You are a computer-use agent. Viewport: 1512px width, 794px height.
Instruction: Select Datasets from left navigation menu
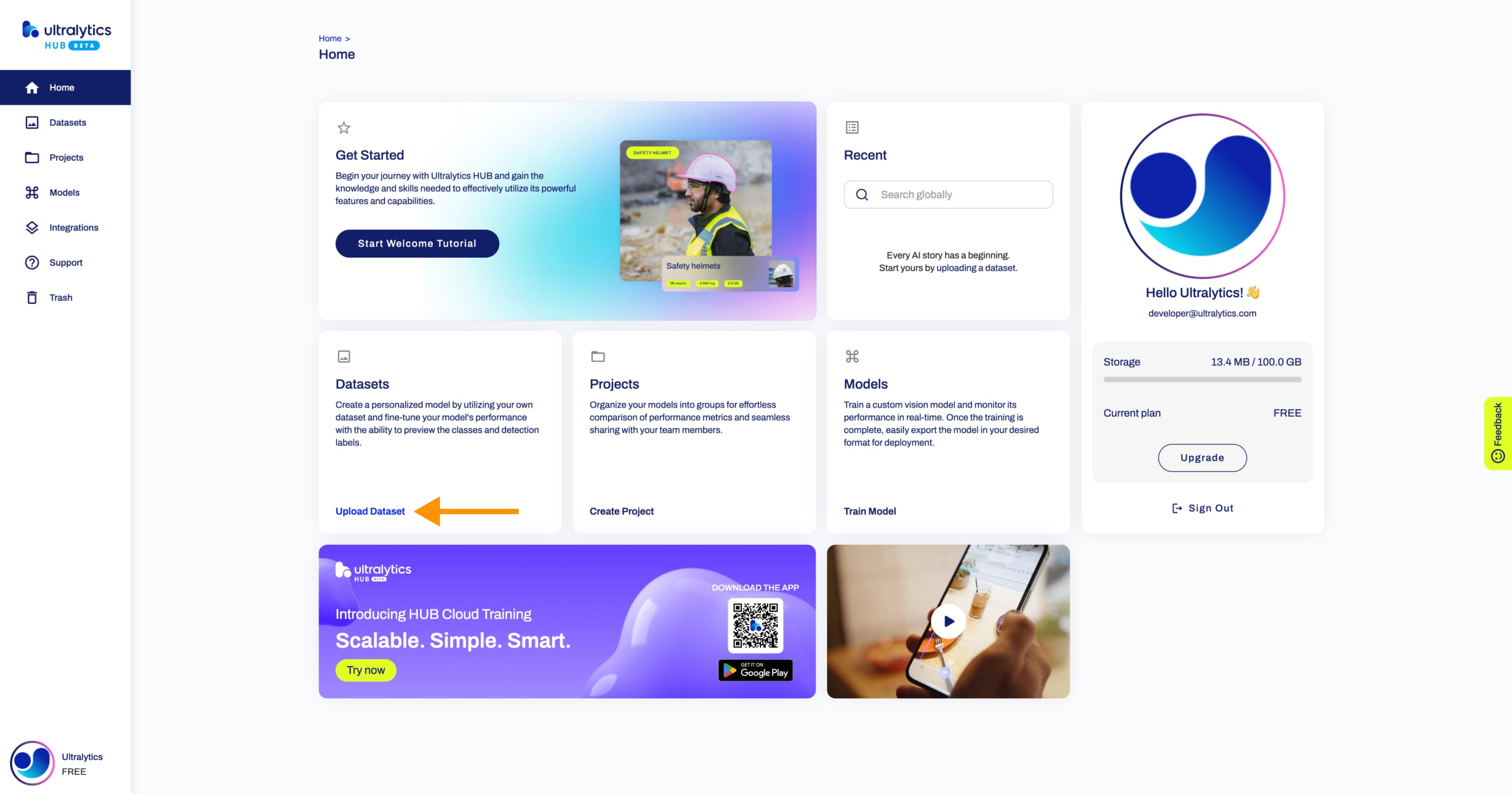(x=67, y=122)
